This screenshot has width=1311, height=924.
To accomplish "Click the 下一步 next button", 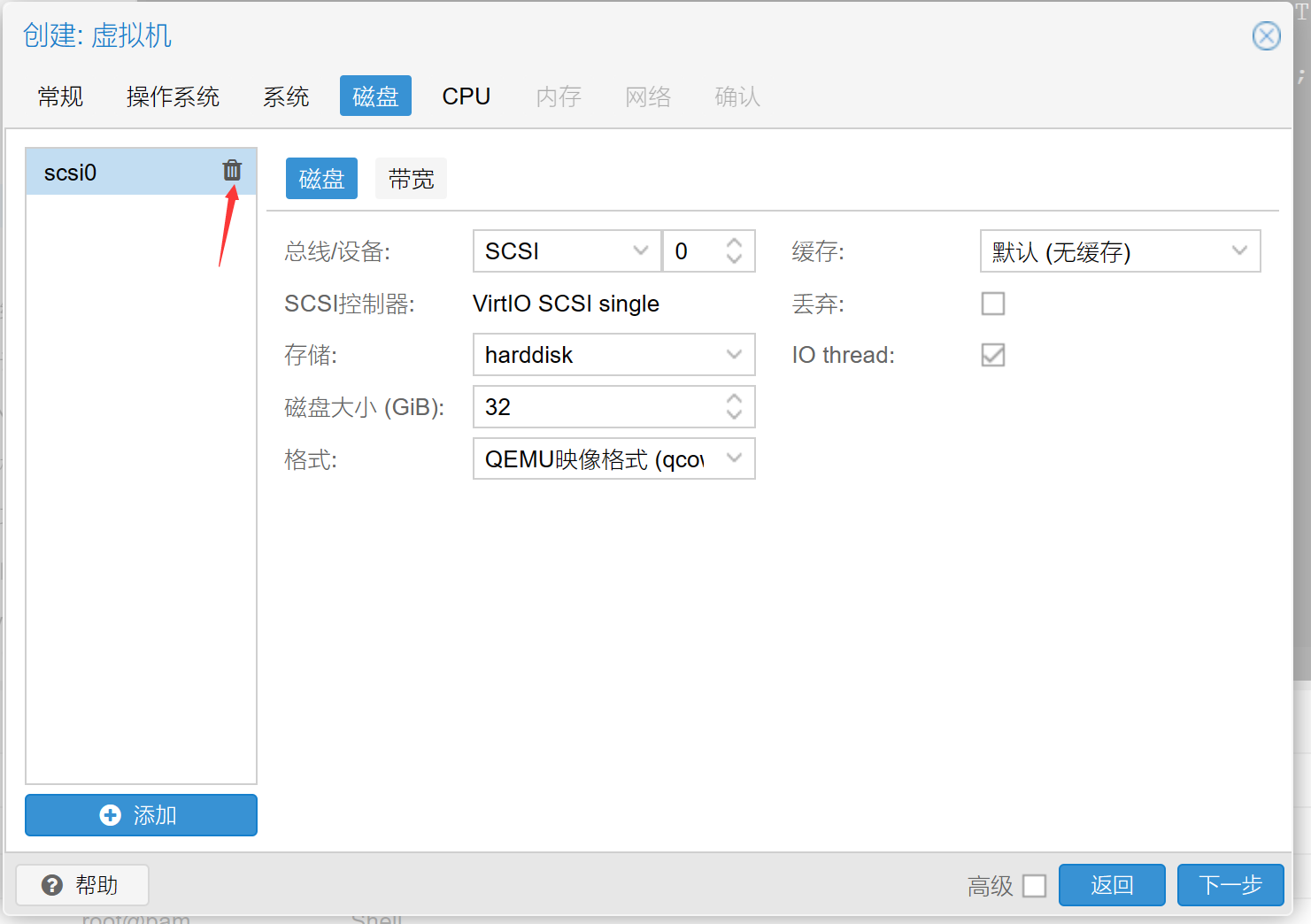I will coord(1230,885).
